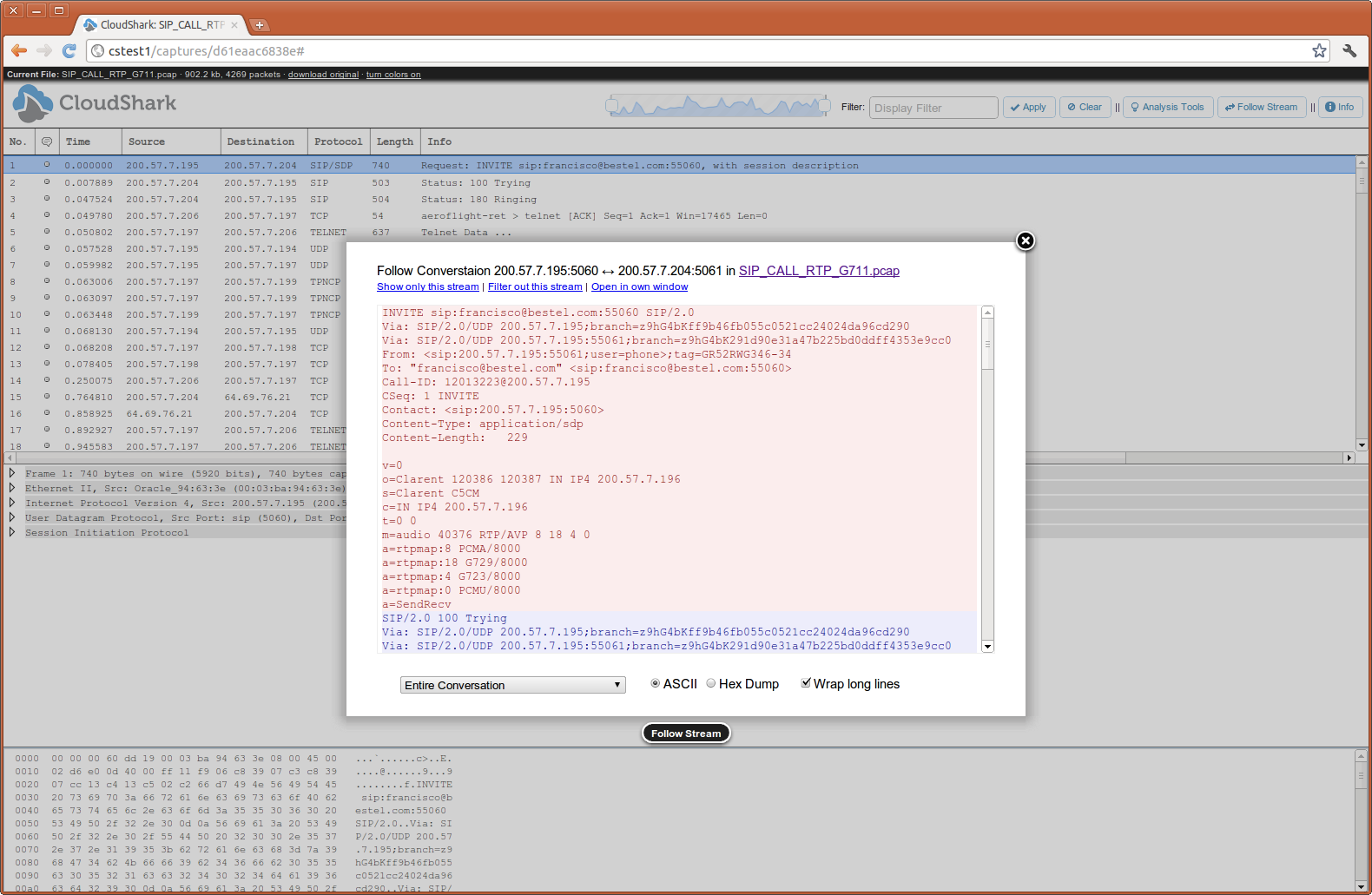Click stream text scrollbar up arrow
This screenshot has height=895, width=1372.
987,313
